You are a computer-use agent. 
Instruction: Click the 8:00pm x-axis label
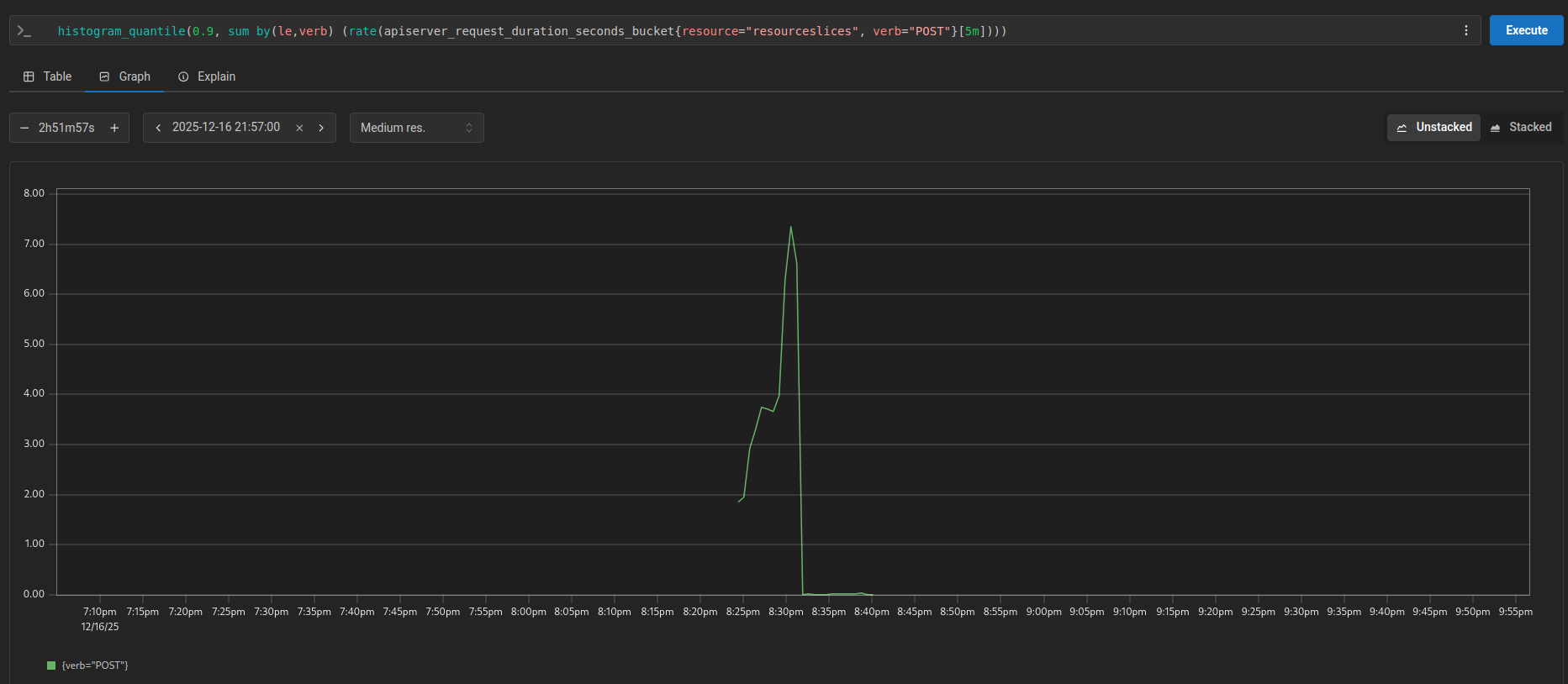(x=529, y=612)
